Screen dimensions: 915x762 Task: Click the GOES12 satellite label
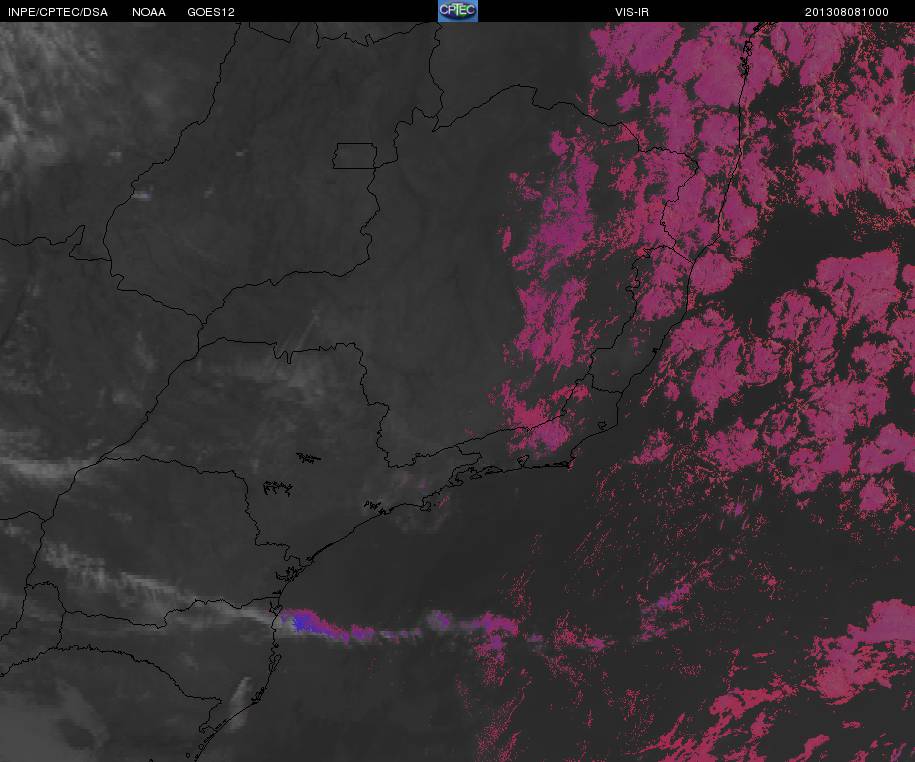pos(211,12)
